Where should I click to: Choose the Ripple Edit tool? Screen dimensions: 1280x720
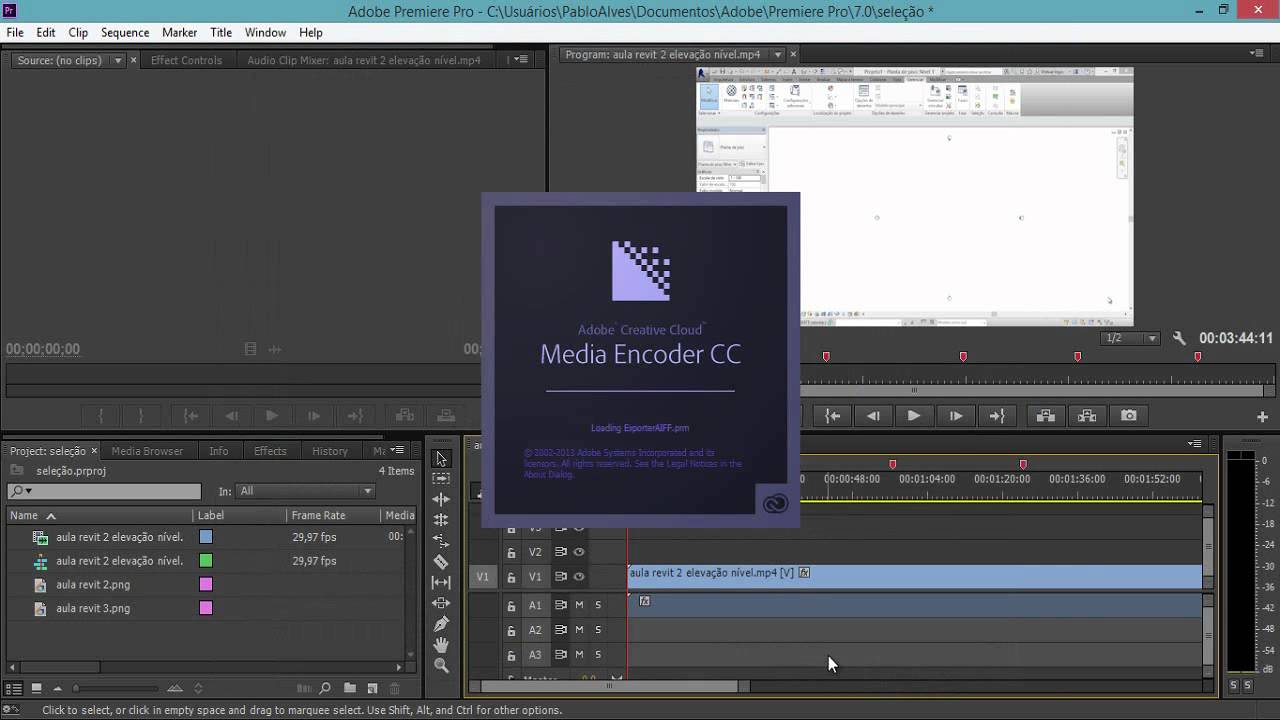[441, 499]
